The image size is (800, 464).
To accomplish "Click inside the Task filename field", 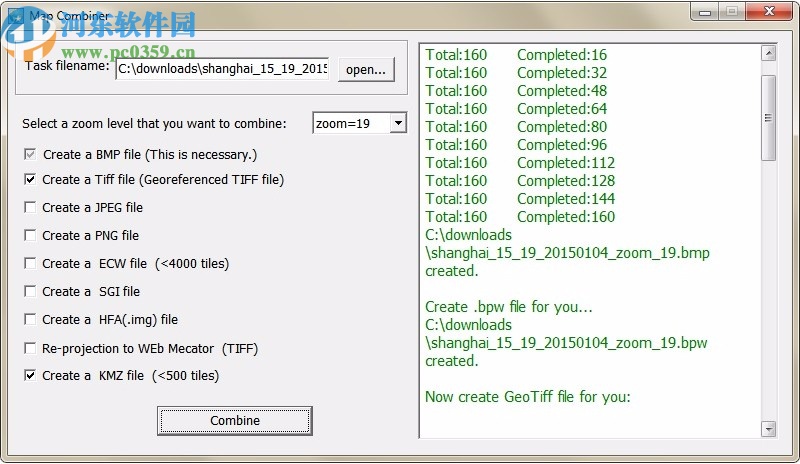I will 222,69.
